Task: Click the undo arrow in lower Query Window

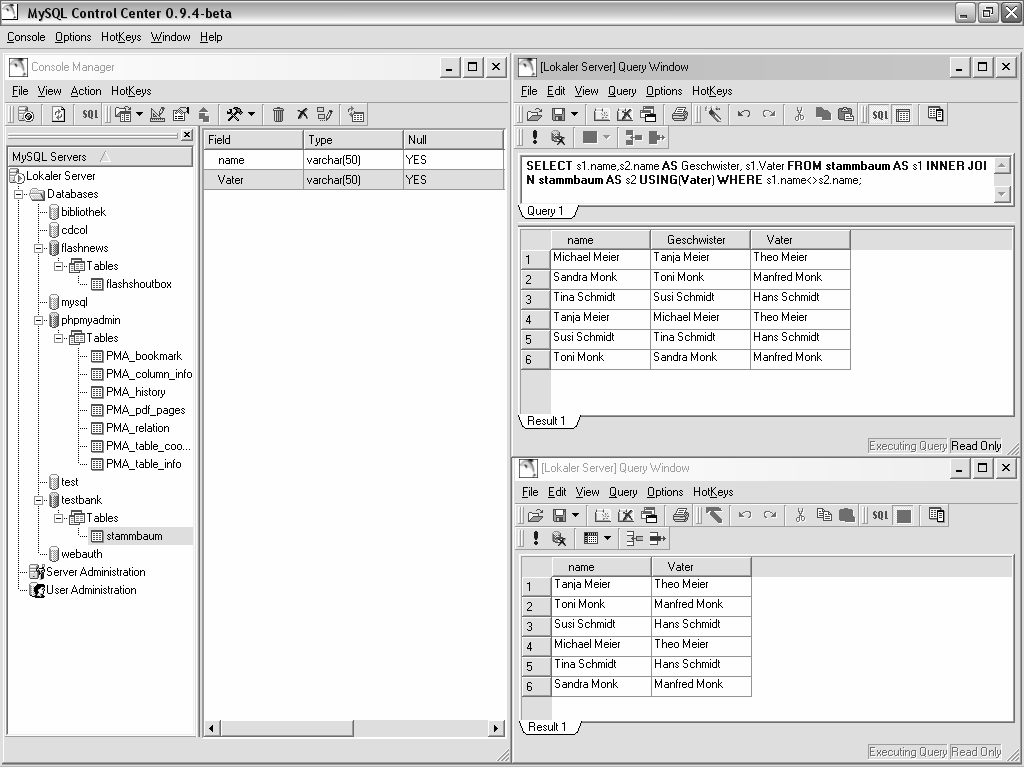Action: [x=744, y=515]
